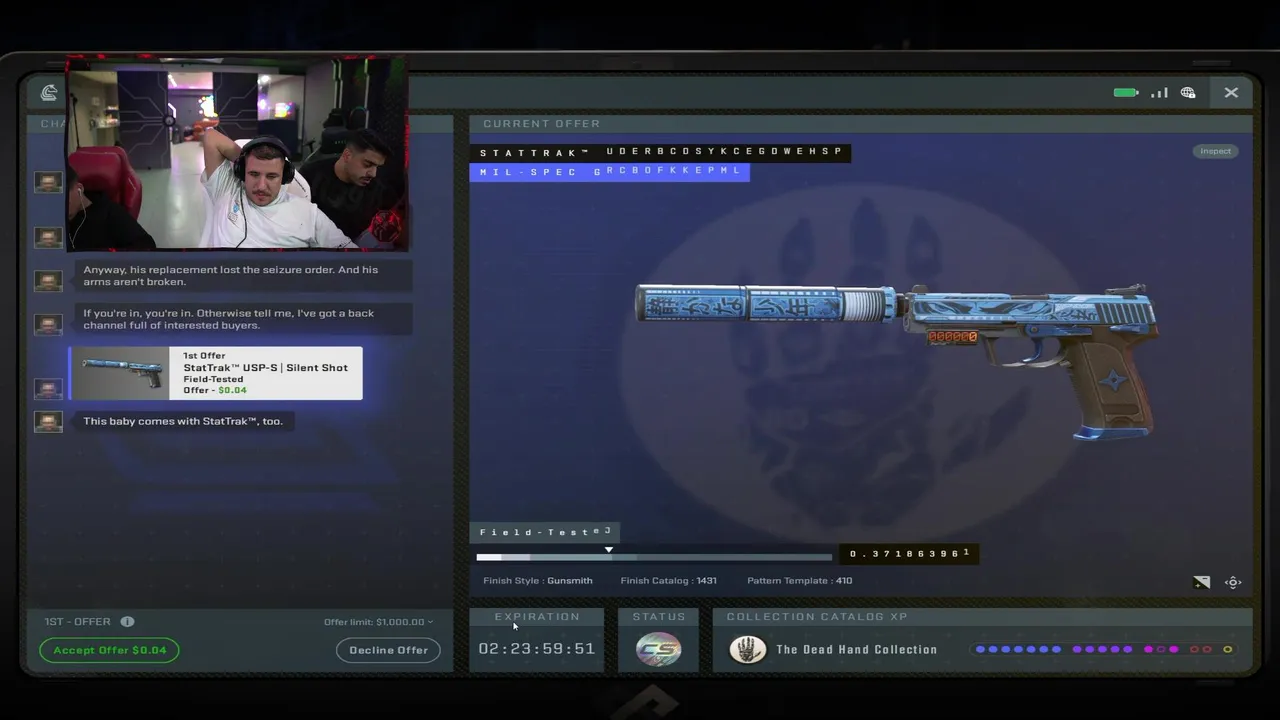Click the rotate view crosshair icon
The height and width of the screenshot is (720, 1280).
click(x=1233, y=582)
